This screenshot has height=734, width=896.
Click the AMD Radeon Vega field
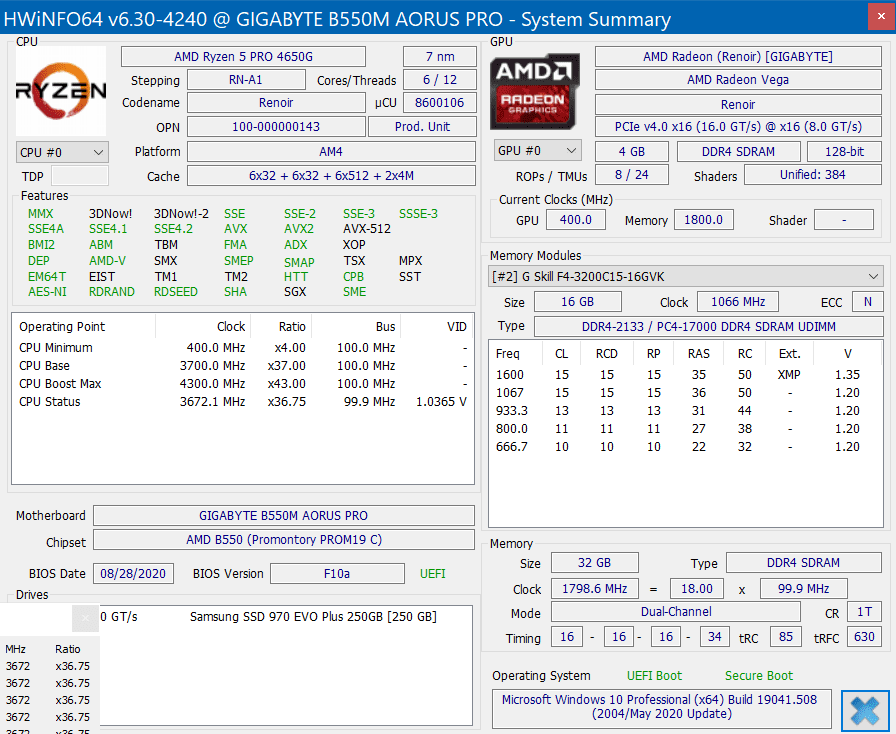738,79
